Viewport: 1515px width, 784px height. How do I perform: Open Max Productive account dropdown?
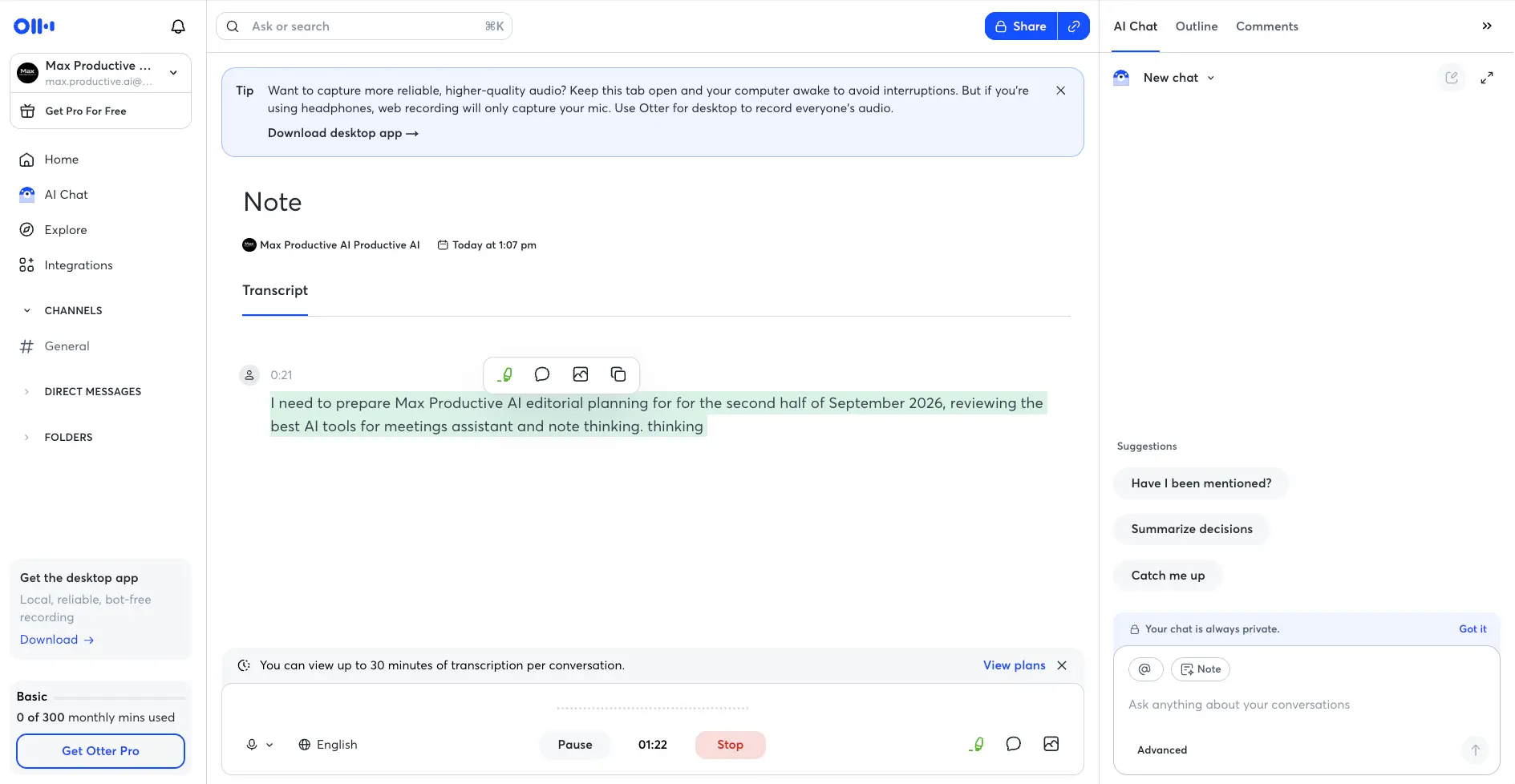100,73
